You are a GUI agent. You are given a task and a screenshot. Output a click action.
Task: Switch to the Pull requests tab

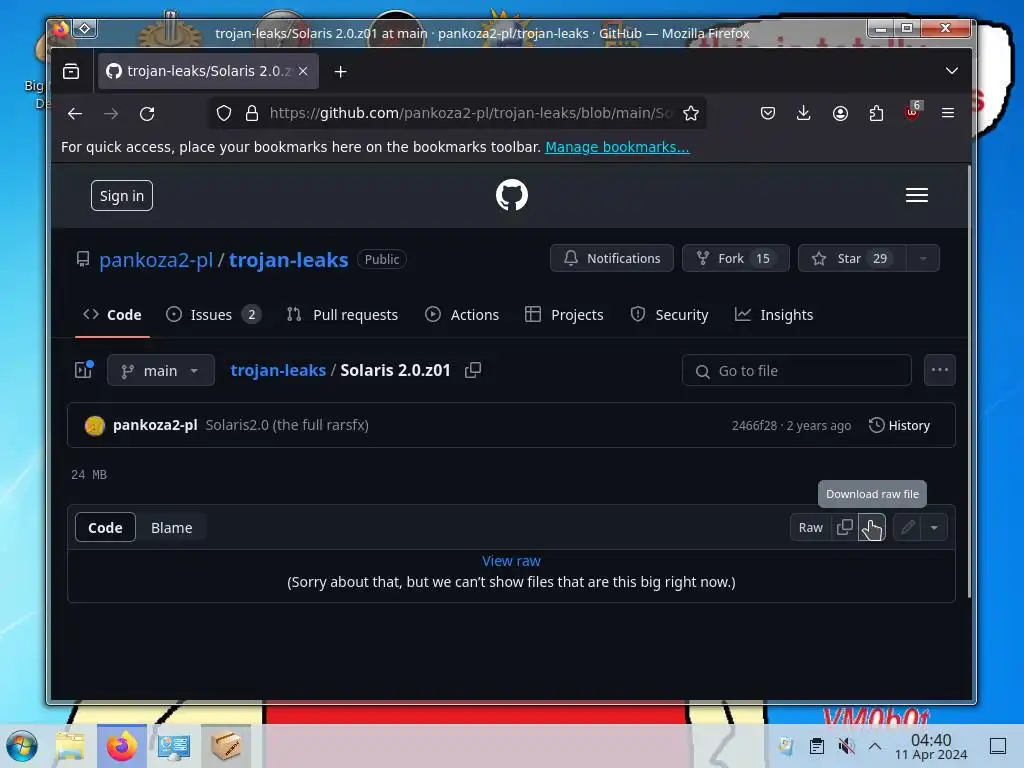tap(342, 315)
